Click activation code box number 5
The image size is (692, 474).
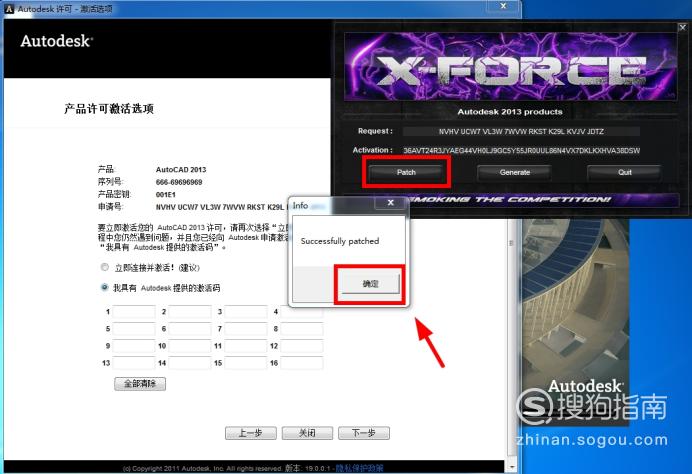134,329
